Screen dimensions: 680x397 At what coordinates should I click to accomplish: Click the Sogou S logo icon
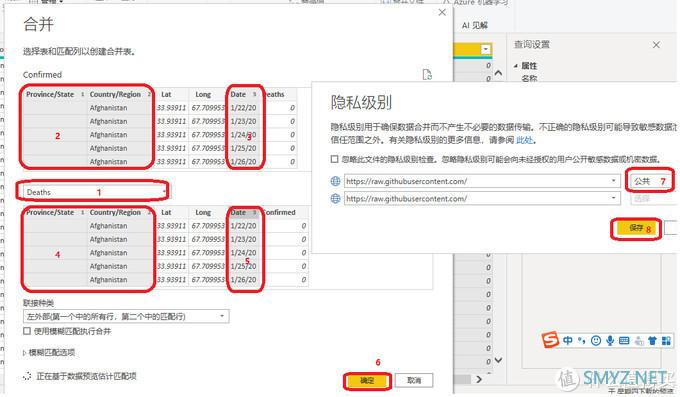pos(550,340)
